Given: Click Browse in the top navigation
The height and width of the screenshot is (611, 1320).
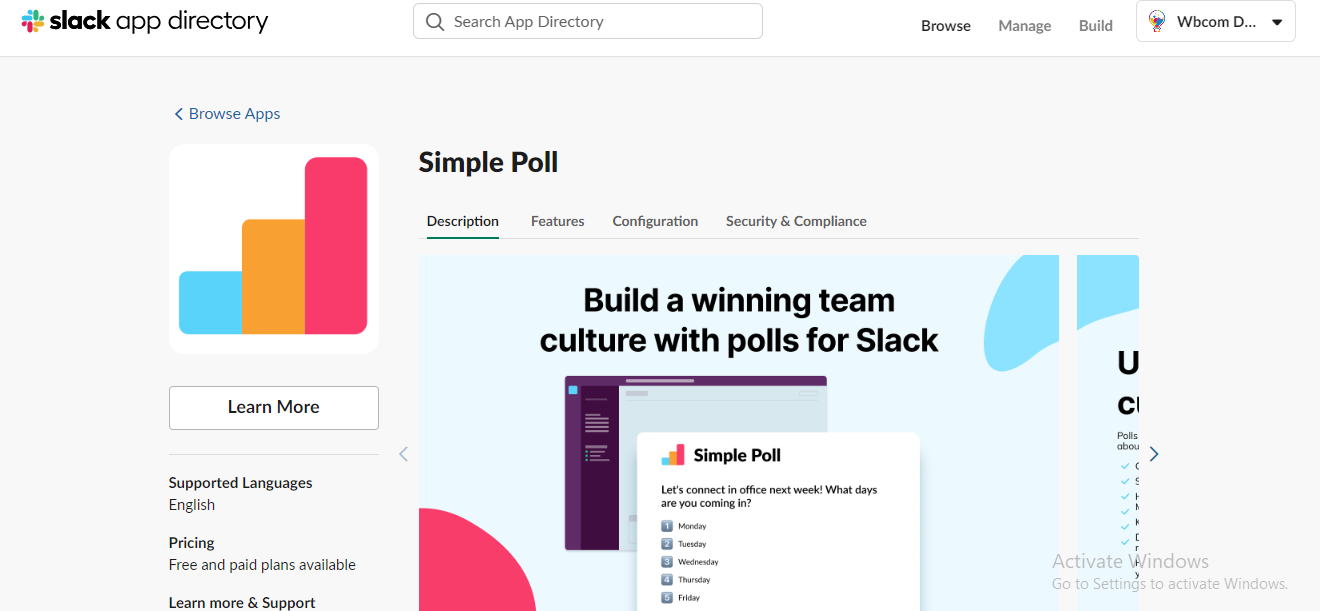Looking at the screenshot, I should tap(945, 26).
